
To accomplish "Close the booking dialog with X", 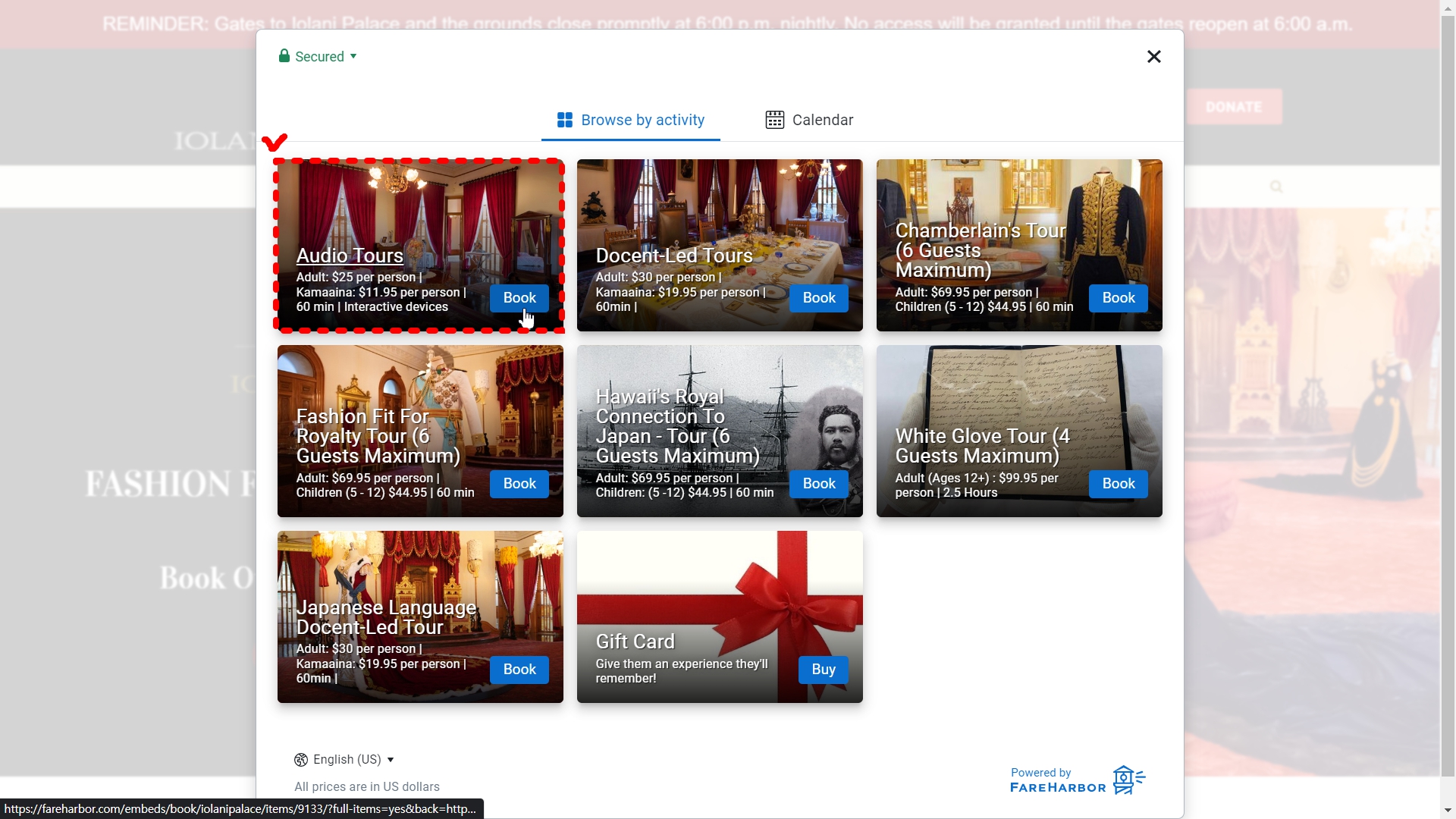I will click(1153, 57).
